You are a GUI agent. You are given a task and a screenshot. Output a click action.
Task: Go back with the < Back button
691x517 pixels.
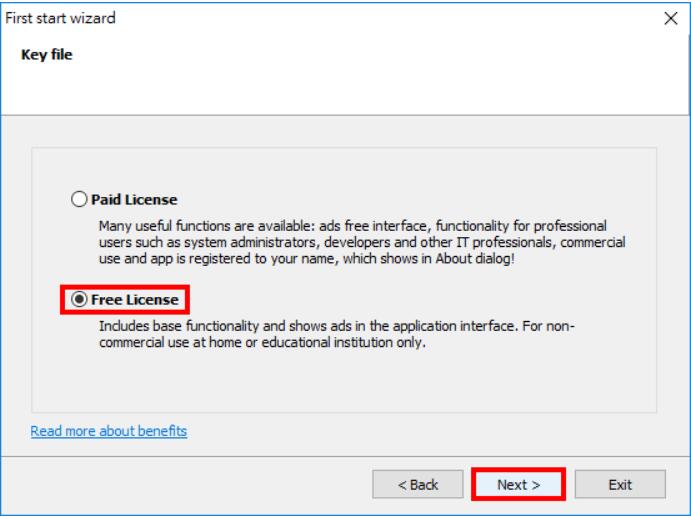[418, 484]
